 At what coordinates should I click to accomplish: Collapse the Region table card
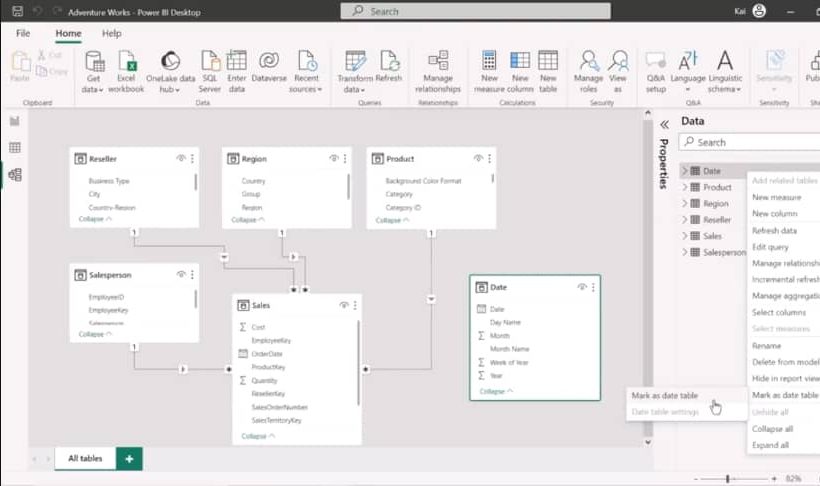click(x=248, y=220)
